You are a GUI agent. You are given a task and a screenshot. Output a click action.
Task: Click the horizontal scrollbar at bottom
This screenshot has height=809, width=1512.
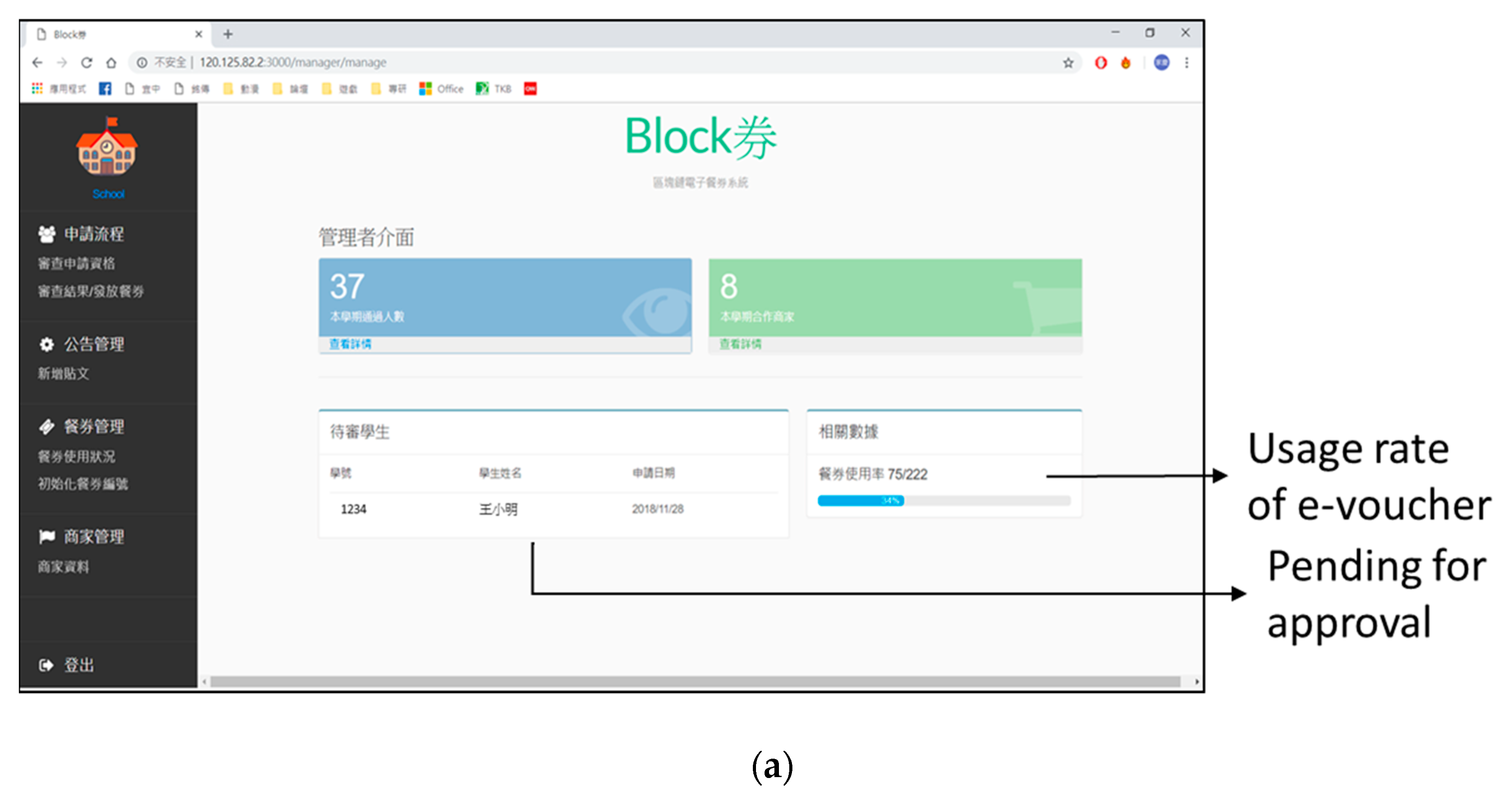coord(695,681)
